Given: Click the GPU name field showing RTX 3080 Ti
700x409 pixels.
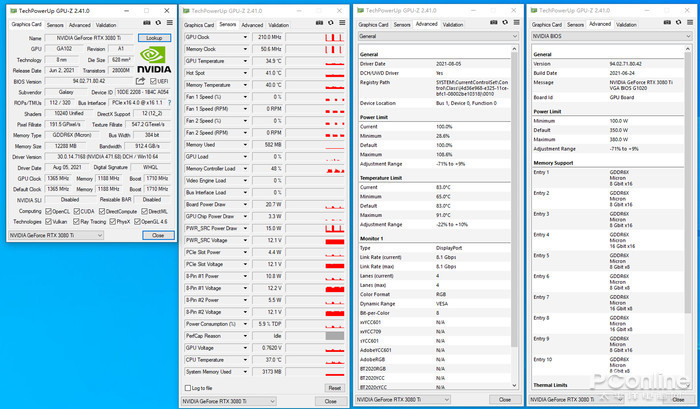Looking at the screenshot, I should (88, 38).
